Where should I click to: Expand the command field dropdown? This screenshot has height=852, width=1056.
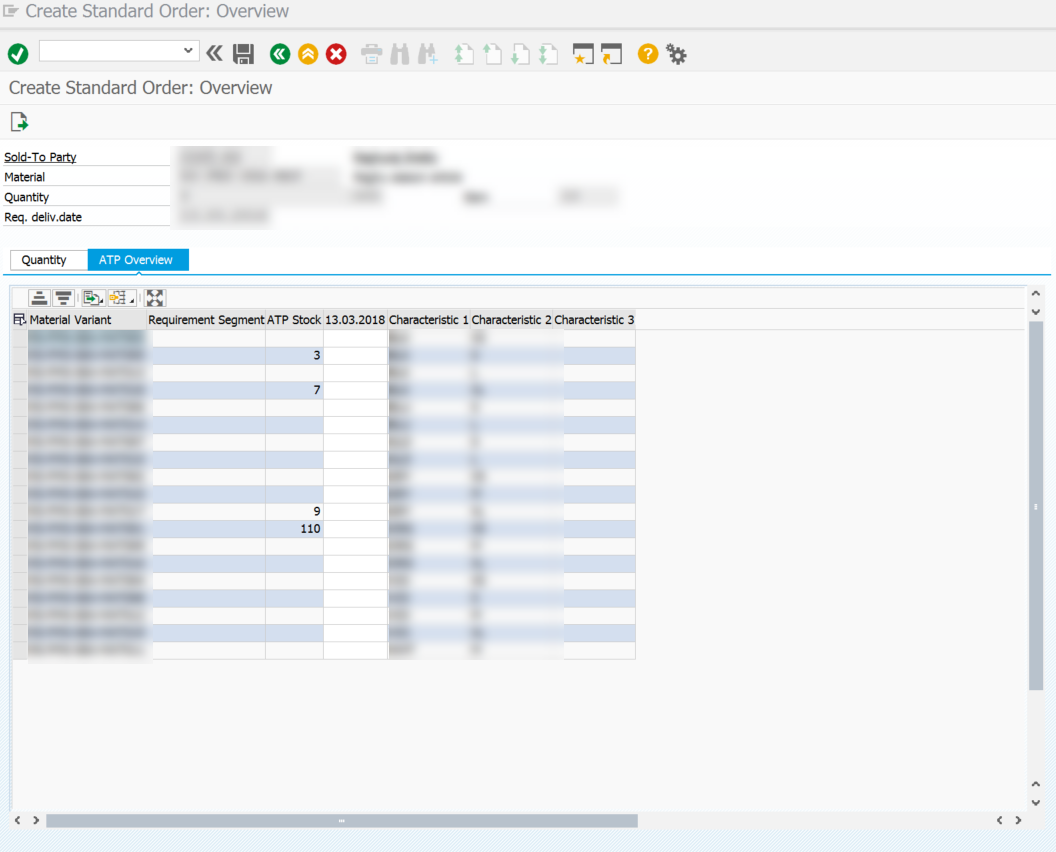click(189, 51)
